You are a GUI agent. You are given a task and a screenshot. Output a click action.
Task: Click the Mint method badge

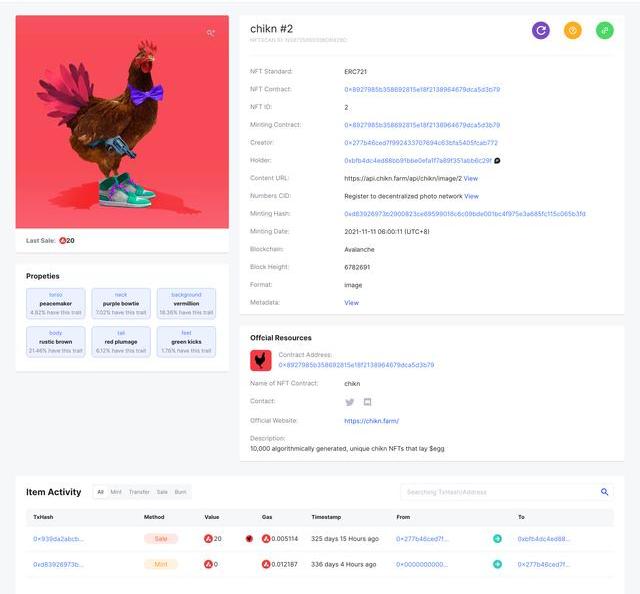[161, 565]
